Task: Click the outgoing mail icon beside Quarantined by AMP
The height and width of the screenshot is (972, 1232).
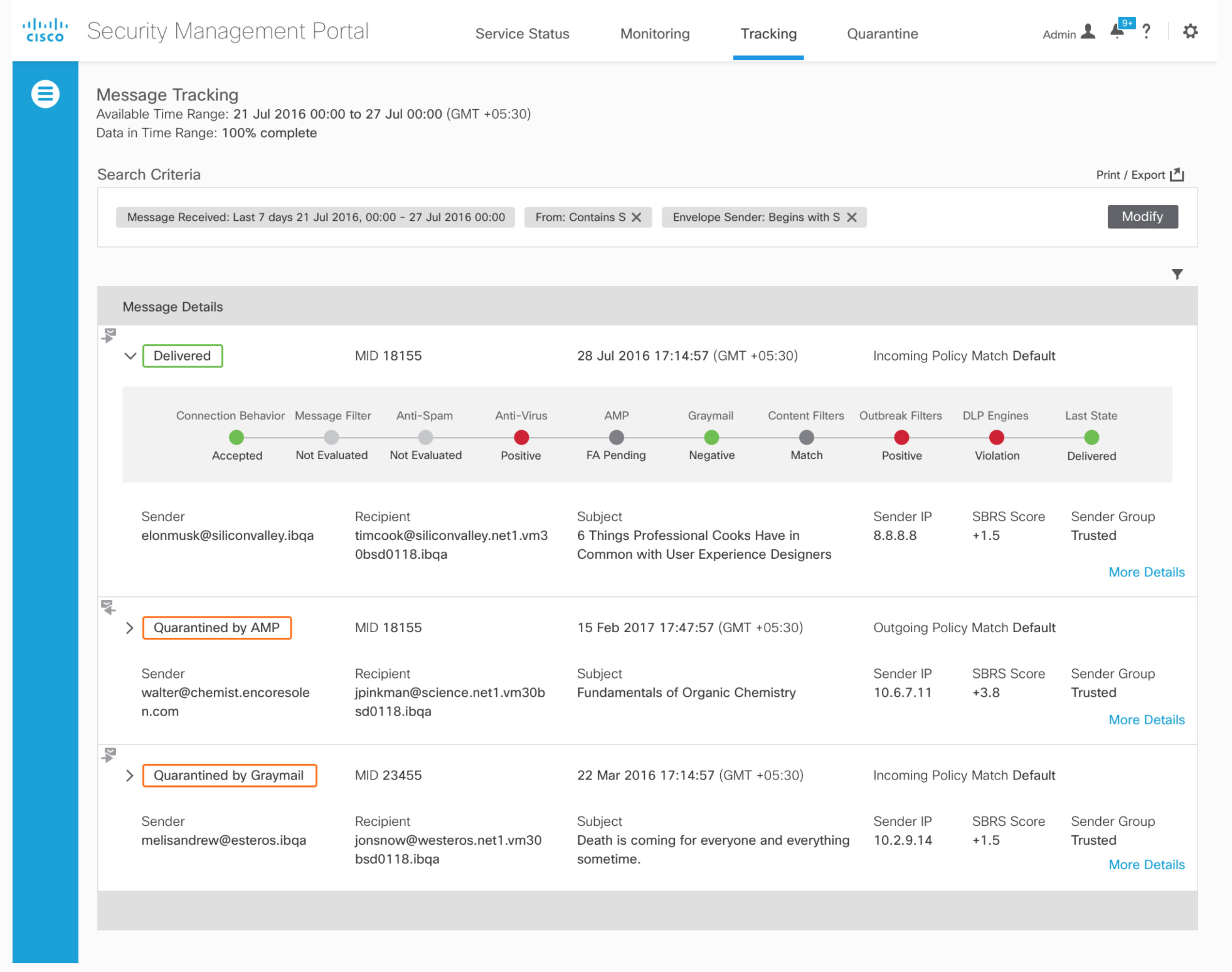Action: [109, 607]
